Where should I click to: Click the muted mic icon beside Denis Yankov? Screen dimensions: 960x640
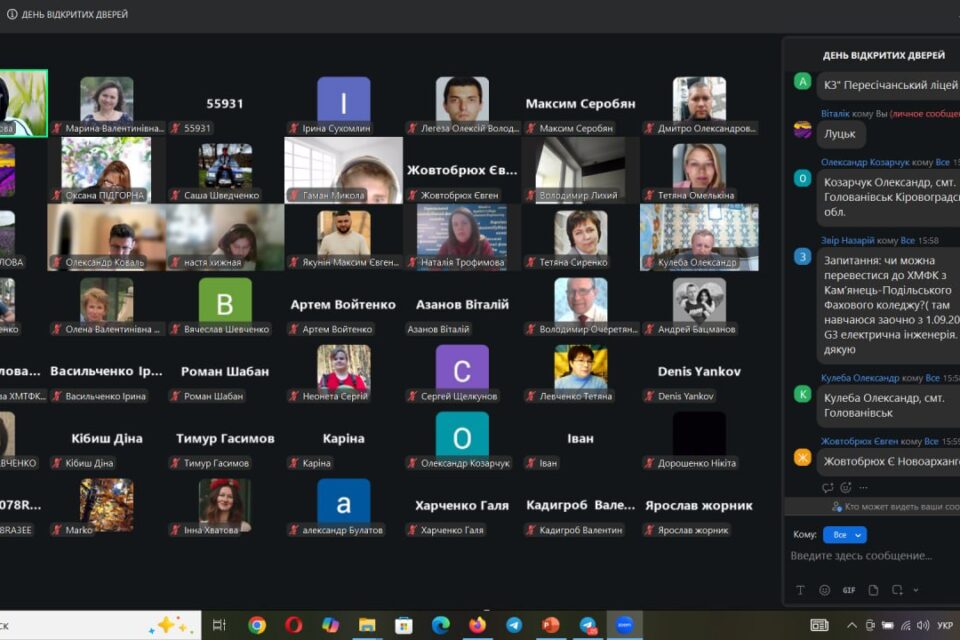click(650, 396)
